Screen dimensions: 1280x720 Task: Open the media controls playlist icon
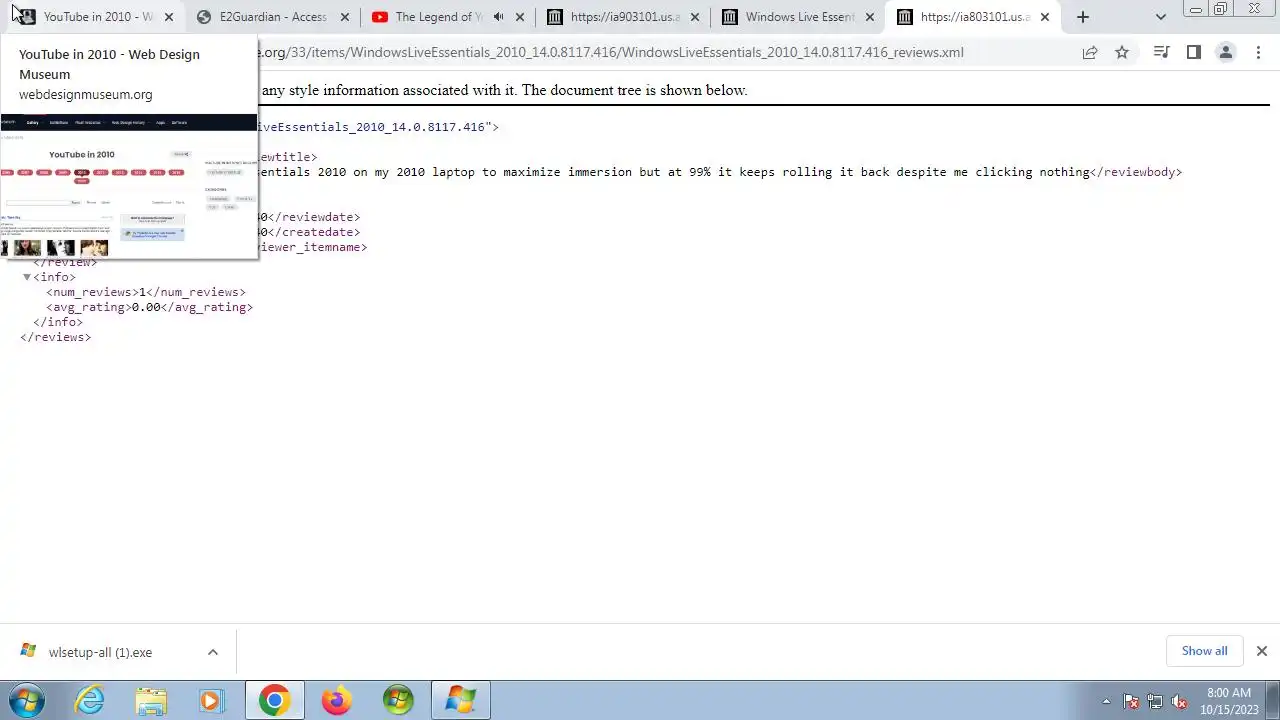pos(1161,52)
